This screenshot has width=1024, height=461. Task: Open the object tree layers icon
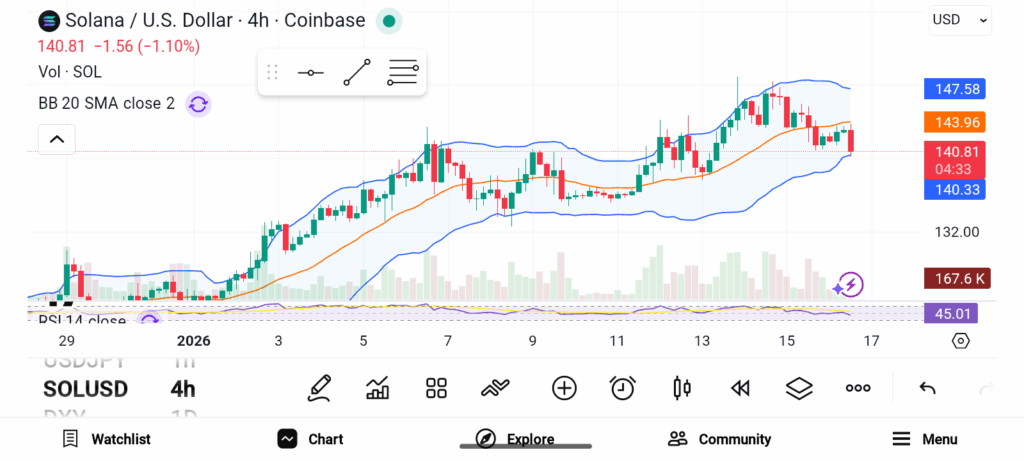[x=798, y=388]
